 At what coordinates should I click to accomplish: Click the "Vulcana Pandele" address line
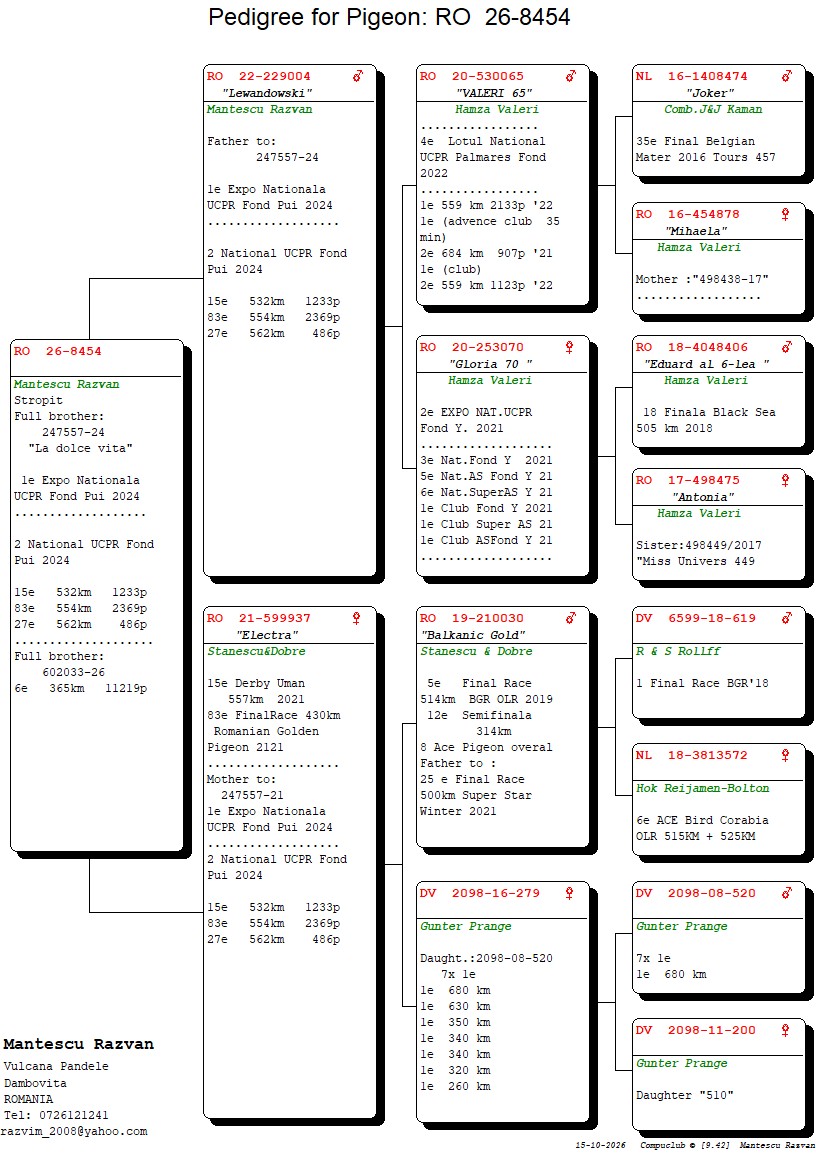pos(56,1066)
